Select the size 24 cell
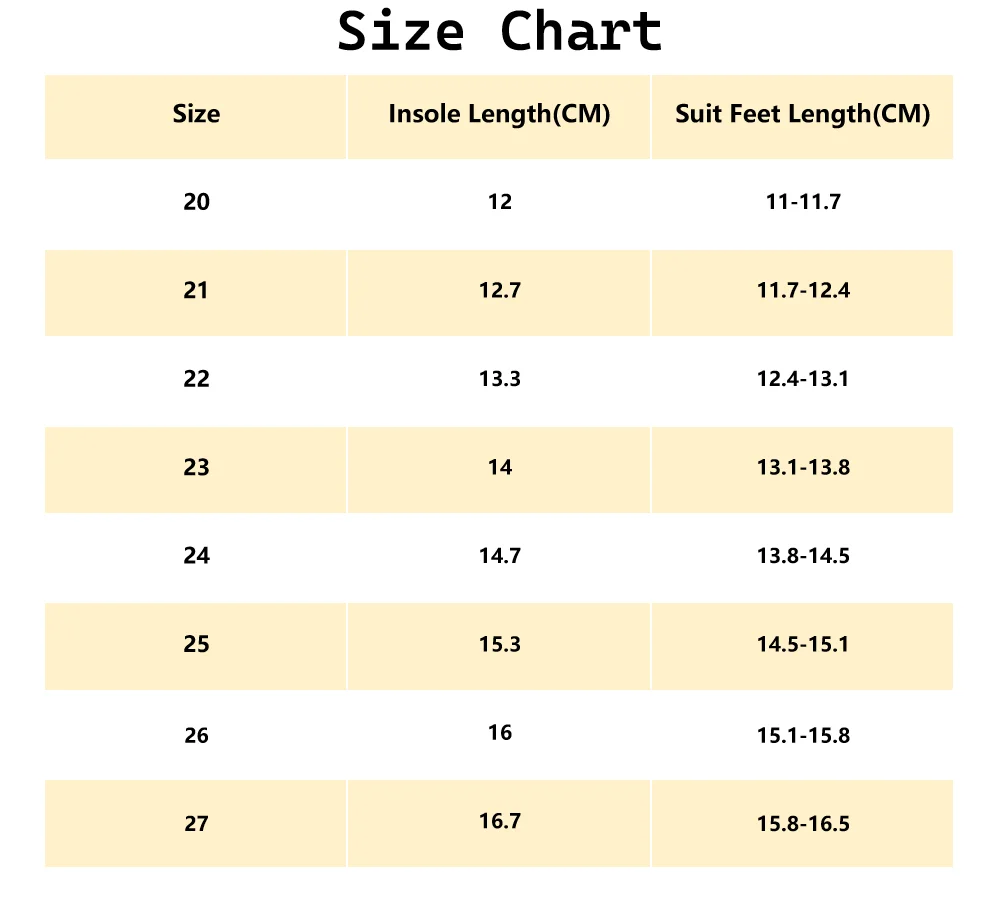The height and width of the screenshot is (906, 1003). click(x=197, y=556)
